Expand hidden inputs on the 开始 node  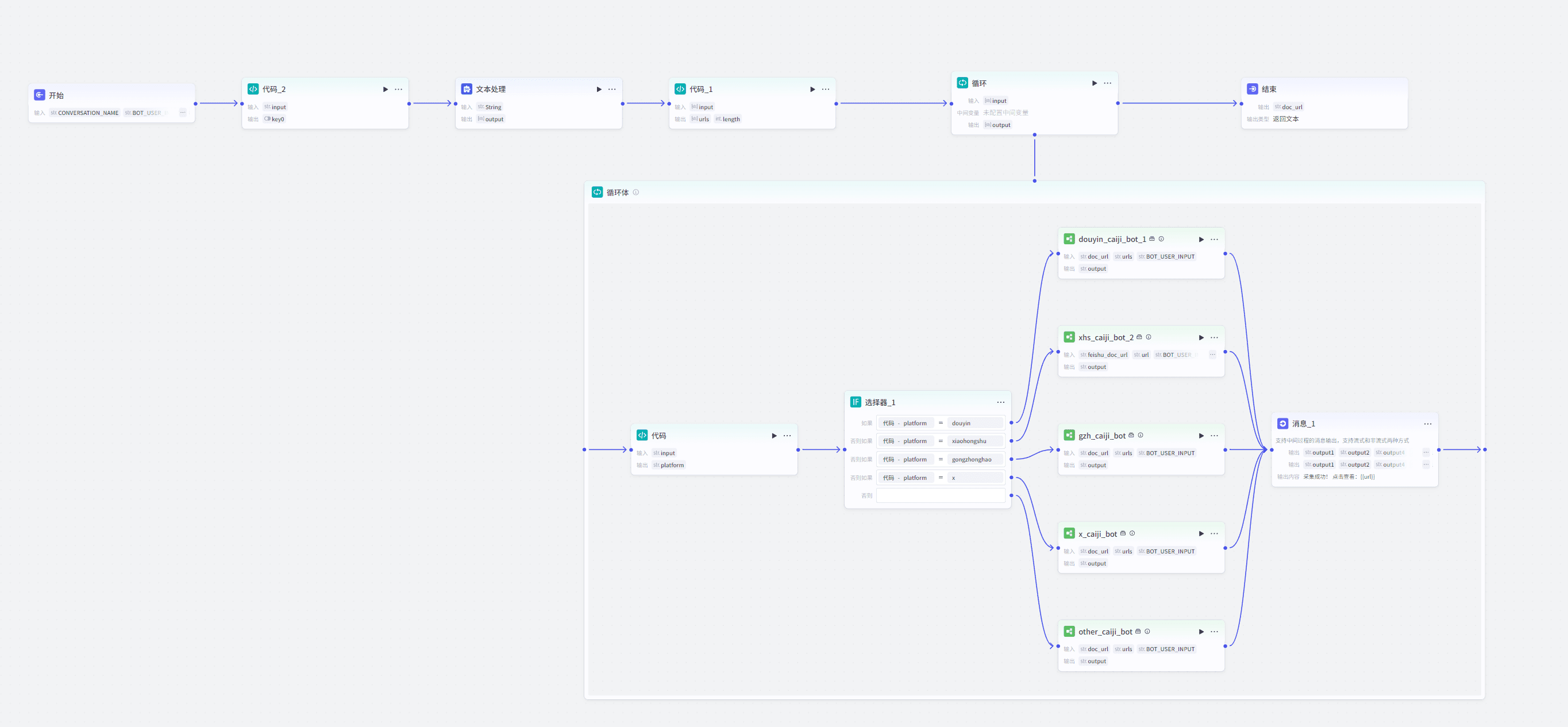coord(182,113)
